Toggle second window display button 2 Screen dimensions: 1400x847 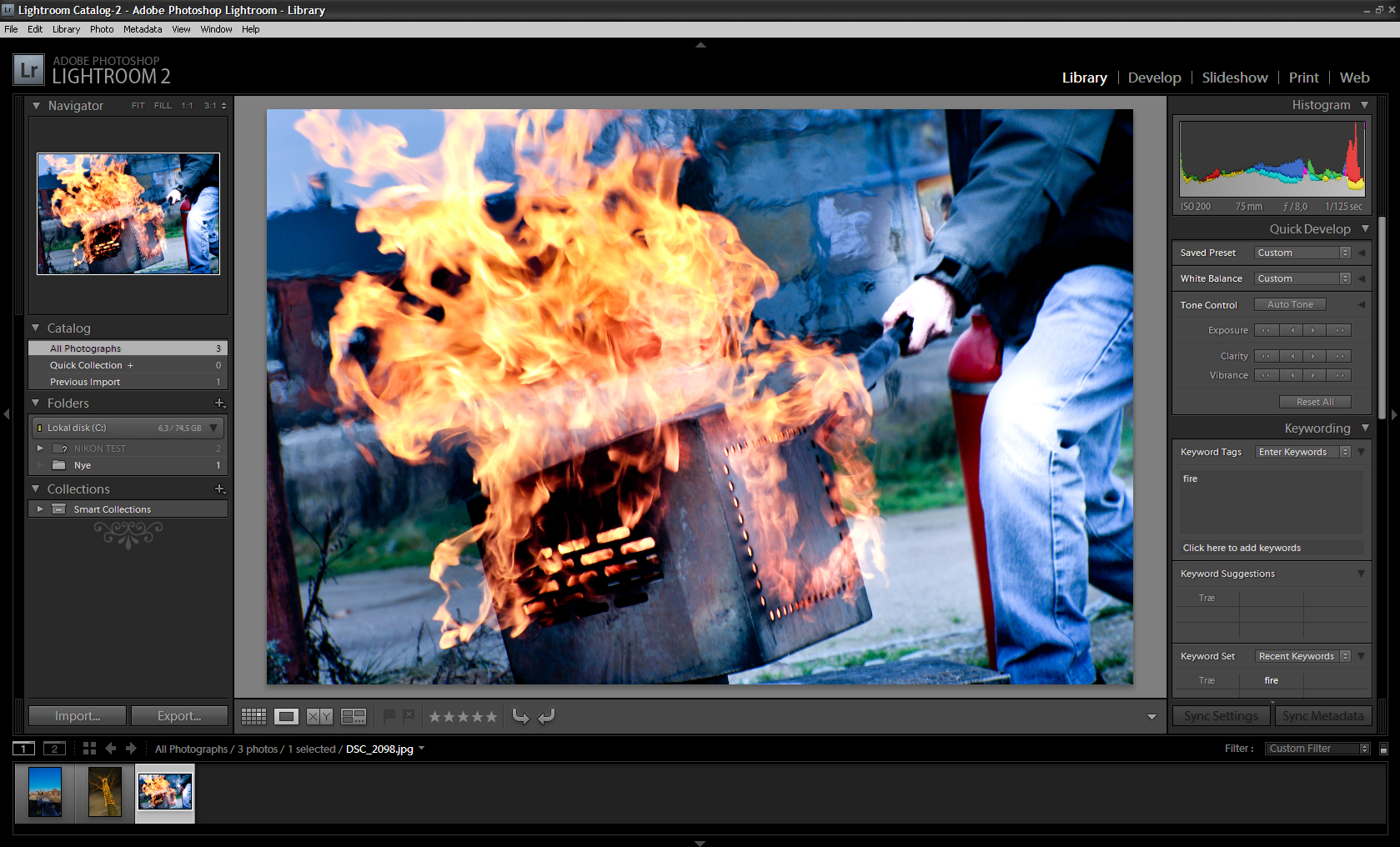[x=54, y=749]
